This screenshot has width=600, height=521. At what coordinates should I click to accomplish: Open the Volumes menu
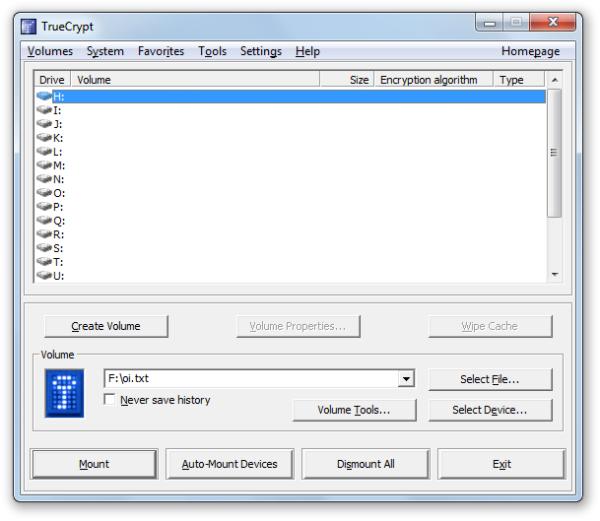click(50, 51)
